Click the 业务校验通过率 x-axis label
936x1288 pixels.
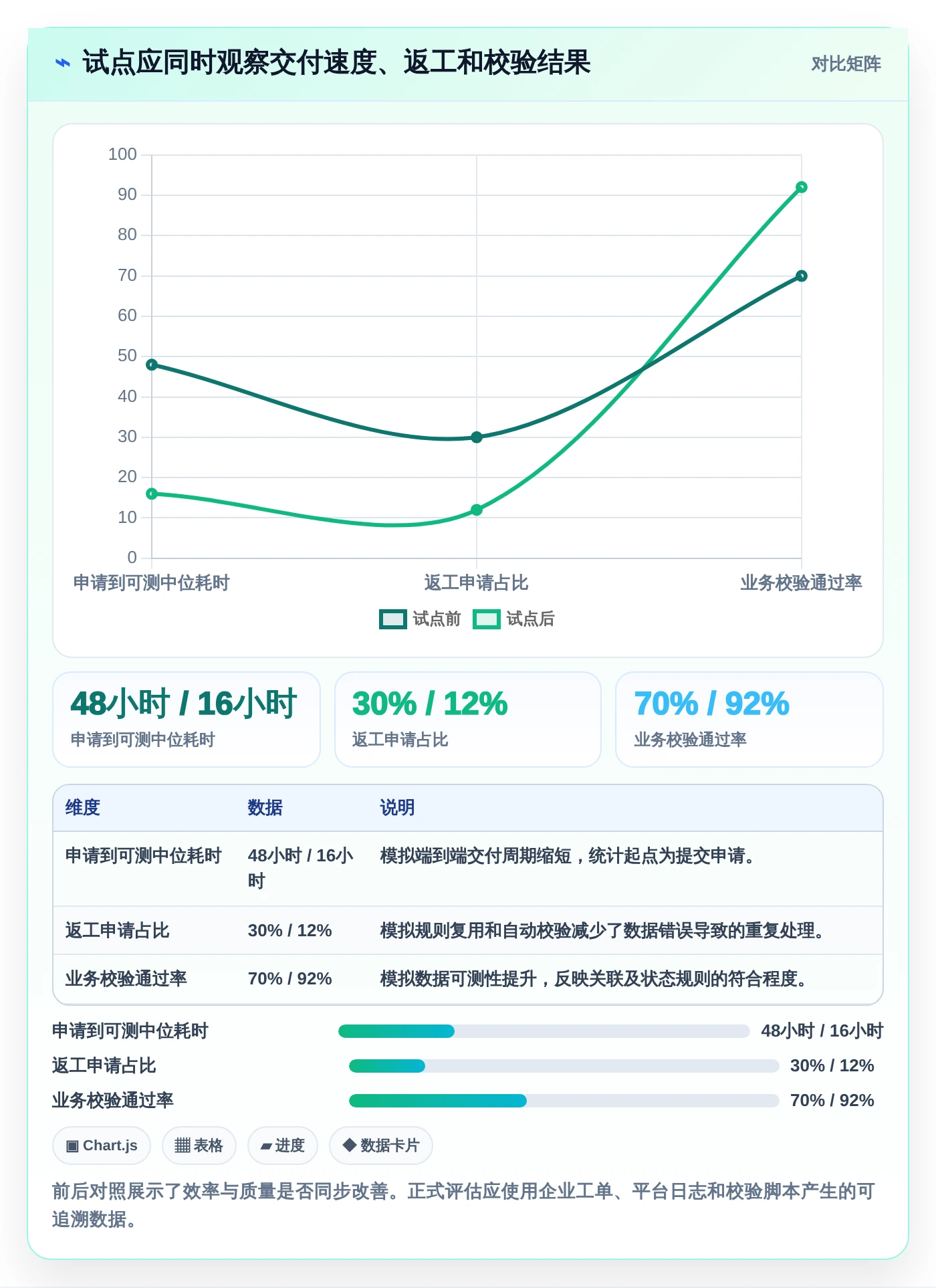(801, 582)
